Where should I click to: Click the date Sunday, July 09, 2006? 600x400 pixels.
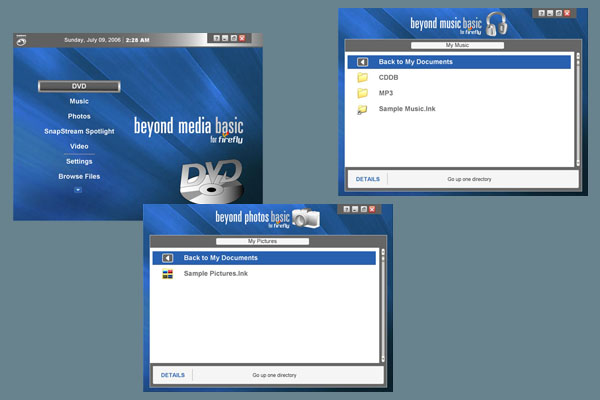point(92,40)
